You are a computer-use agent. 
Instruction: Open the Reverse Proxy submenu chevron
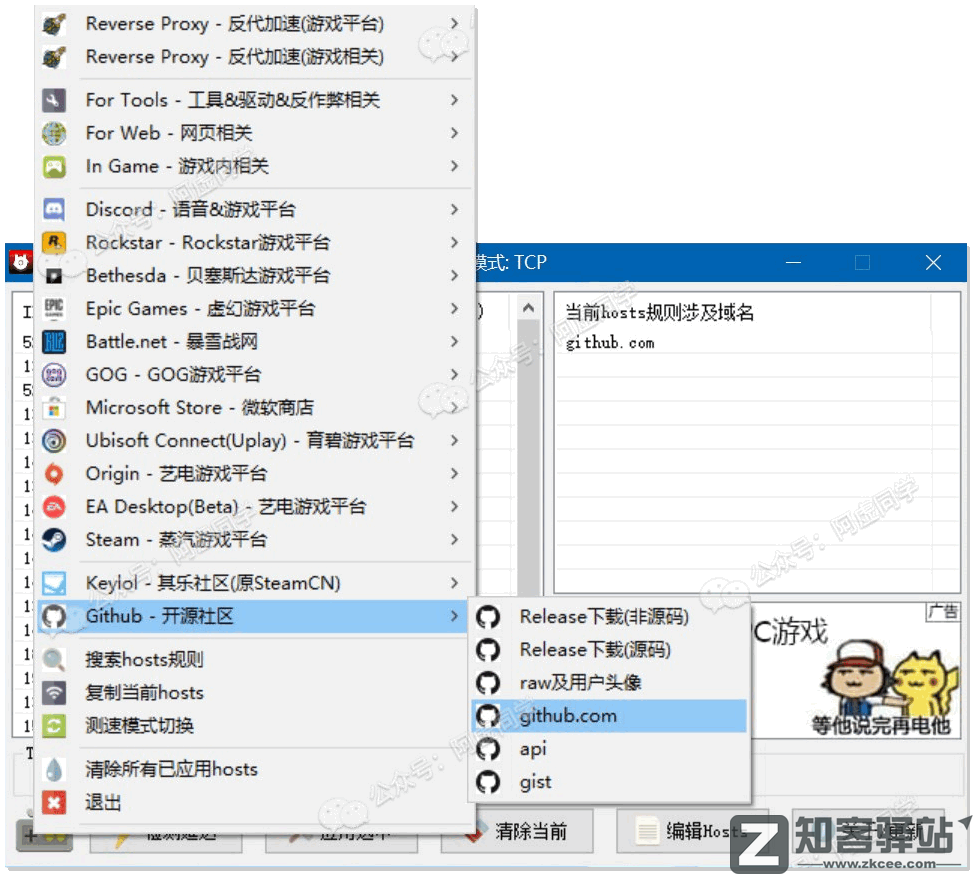454,23
